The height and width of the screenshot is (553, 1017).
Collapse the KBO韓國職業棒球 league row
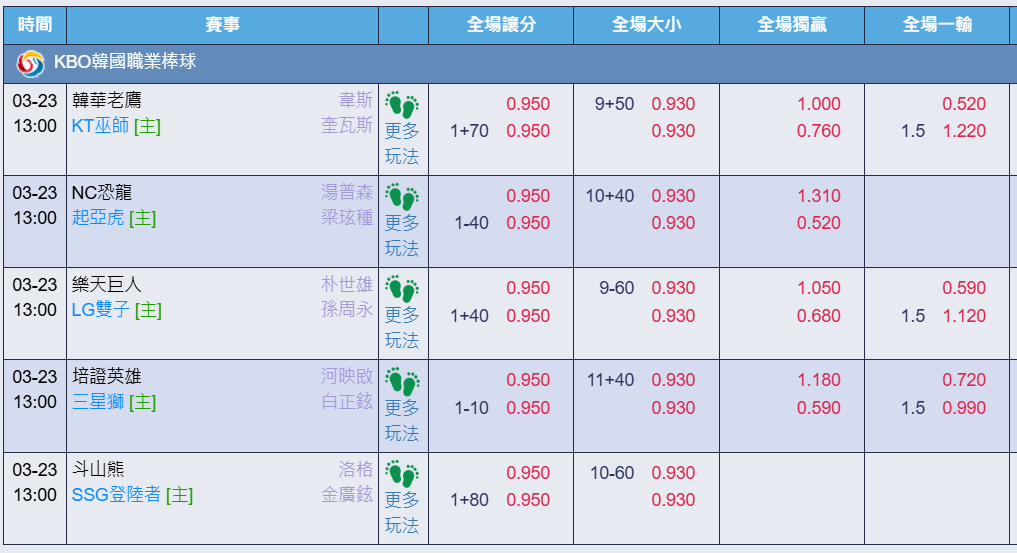508,64
